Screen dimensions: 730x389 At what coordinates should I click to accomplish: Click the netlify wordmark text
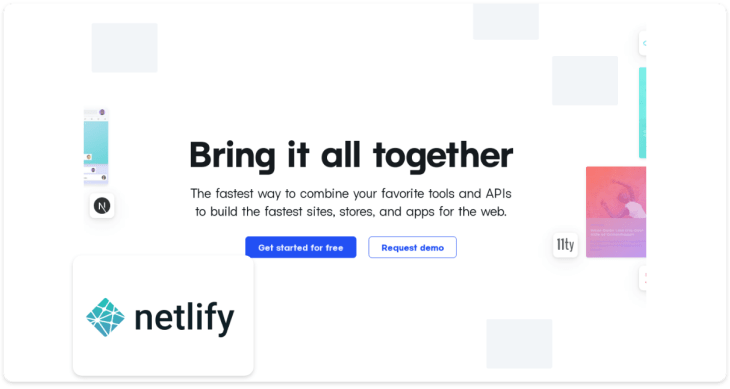click(184, 319)
